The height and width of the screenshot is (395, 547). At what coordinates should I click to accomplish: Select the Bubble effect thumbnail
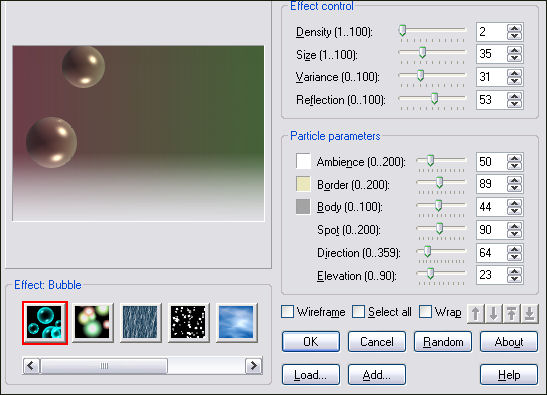click(45, 323)
